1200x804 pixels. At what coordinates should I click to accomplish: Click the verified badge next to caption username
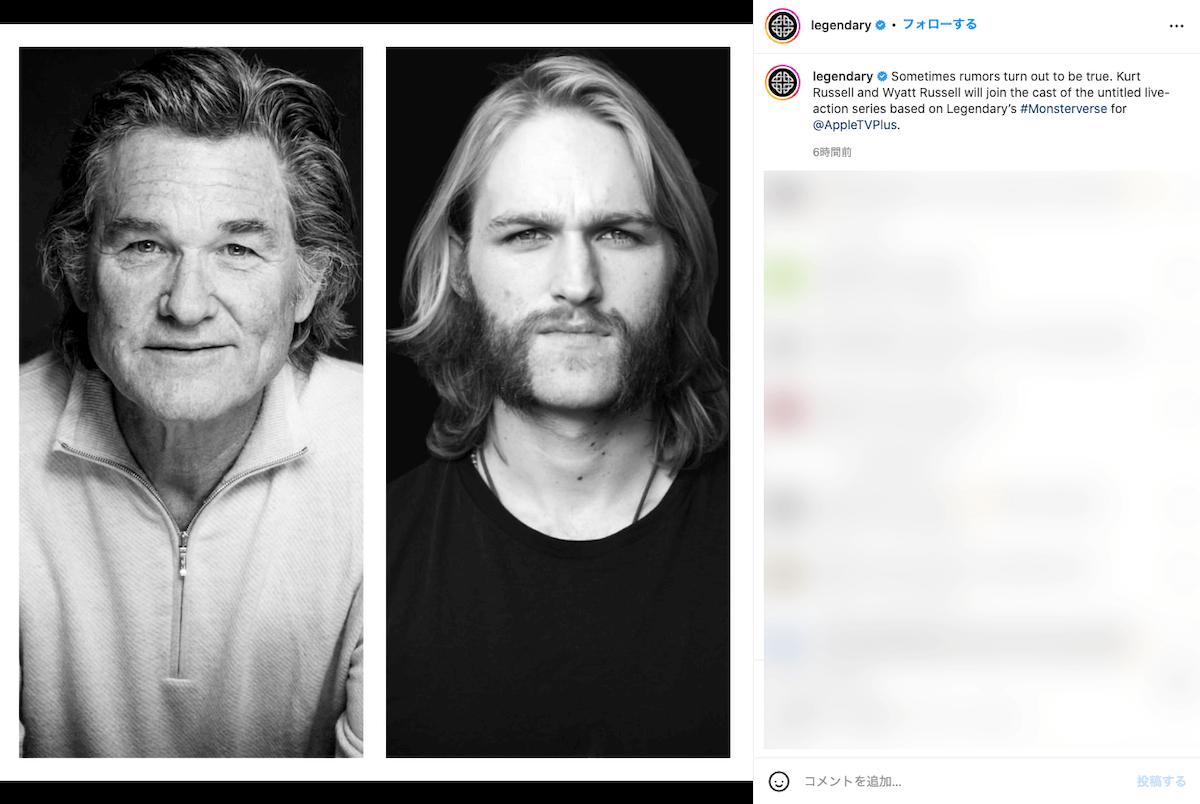click(883, 77)
